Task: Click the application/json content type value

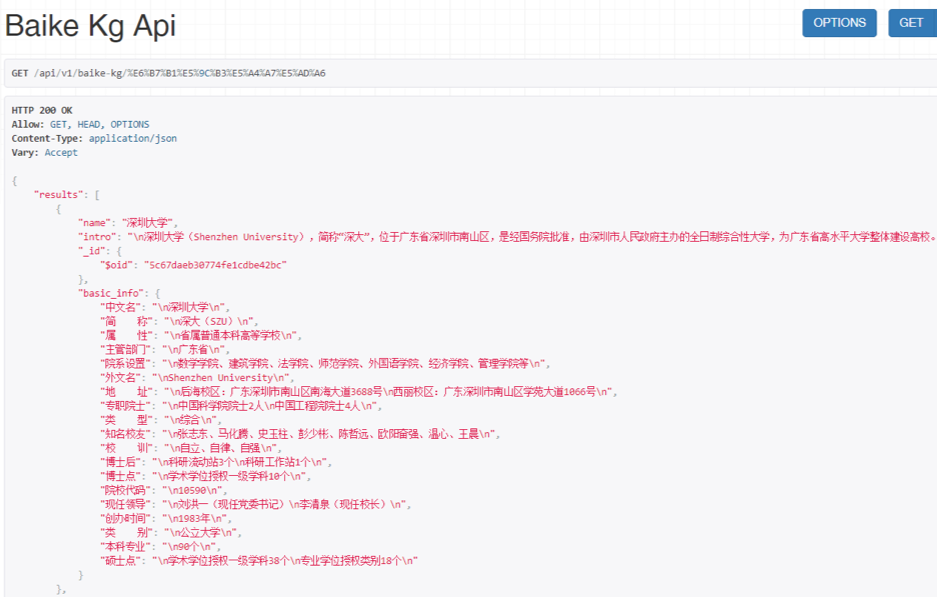Action: coord(133,138)
